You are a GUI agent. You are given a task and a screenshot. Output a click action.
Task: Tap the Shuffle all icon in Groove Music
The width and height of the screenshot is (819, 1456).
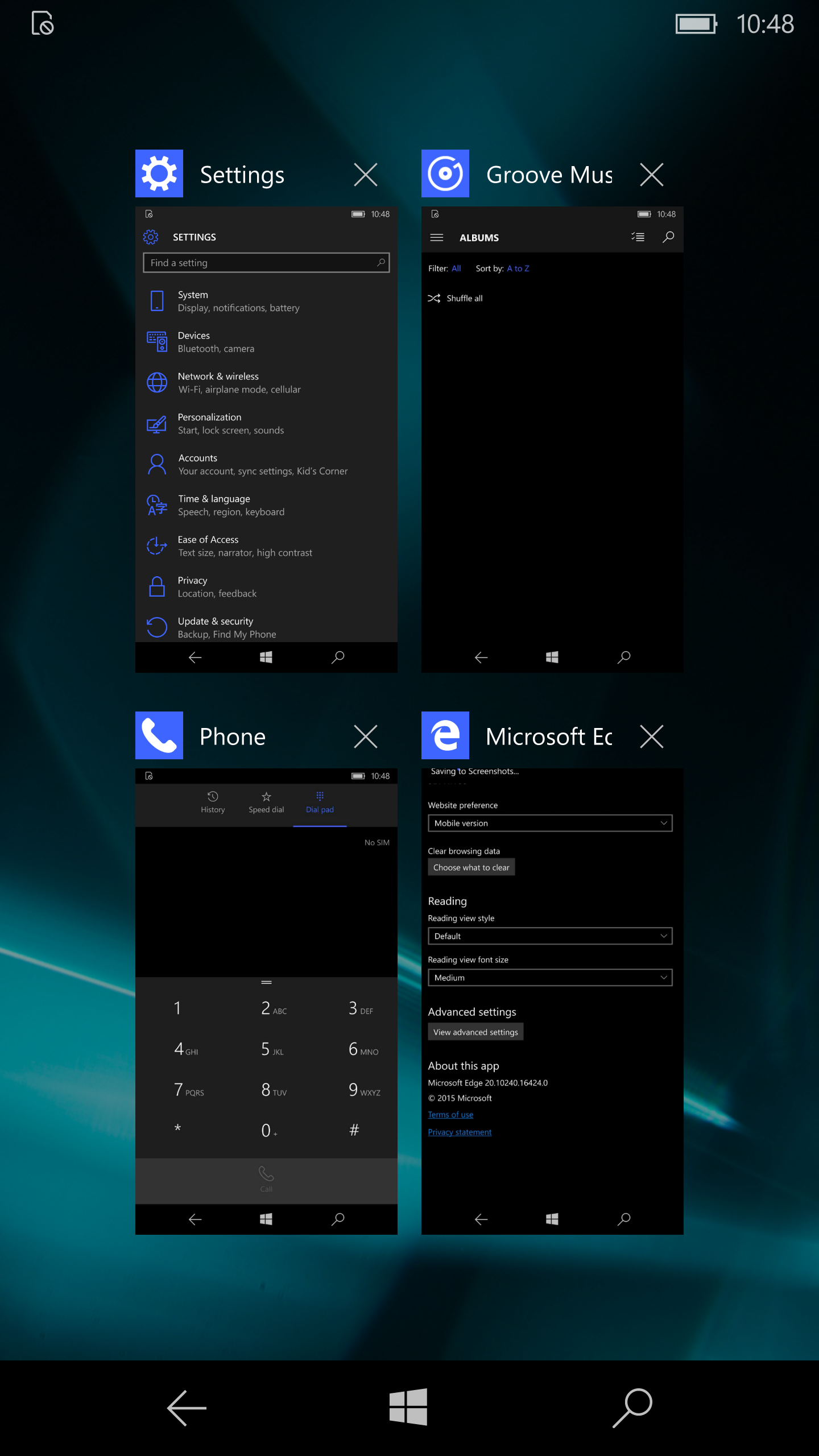(x=434, y=298)
